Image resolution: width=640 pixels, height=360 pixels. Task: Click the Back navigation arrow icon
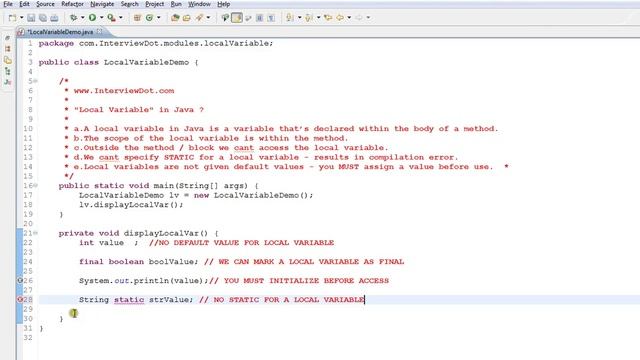pos(340,18)
